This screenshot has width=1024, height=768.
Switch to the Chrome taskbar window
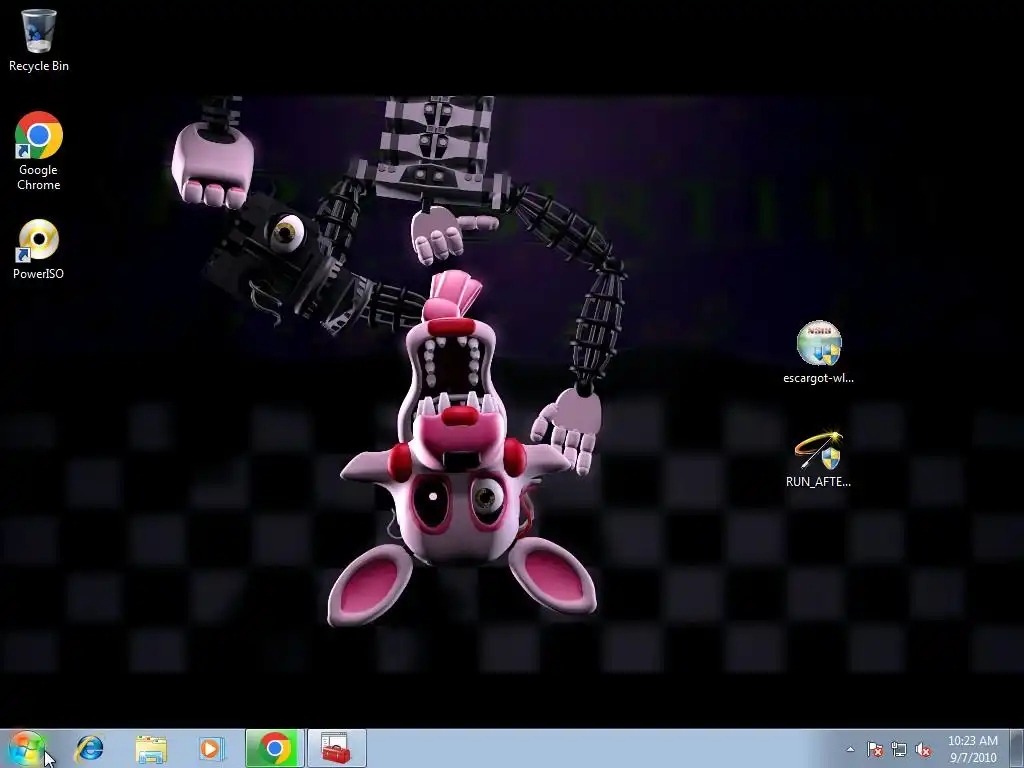(x=274, y=748)
